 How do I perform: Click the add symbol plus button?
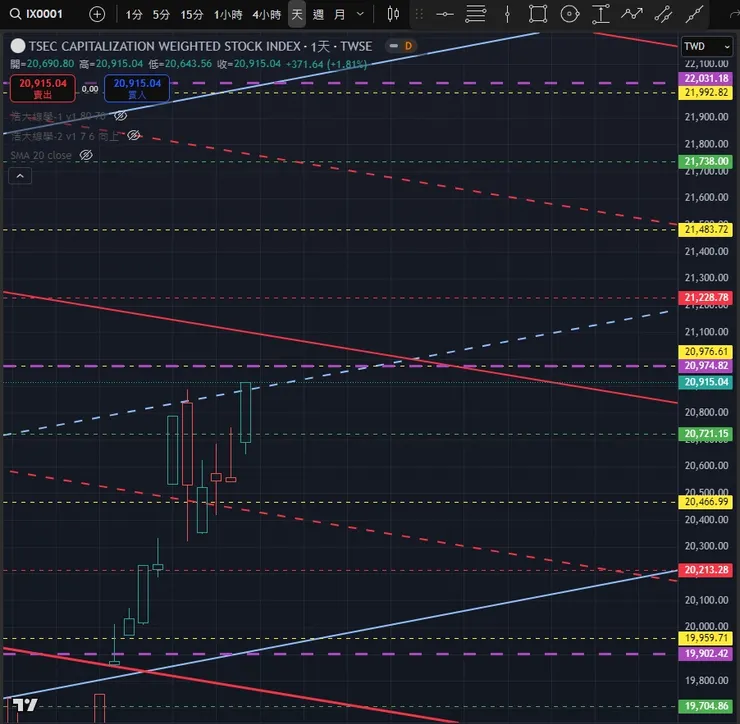[97, 14]
